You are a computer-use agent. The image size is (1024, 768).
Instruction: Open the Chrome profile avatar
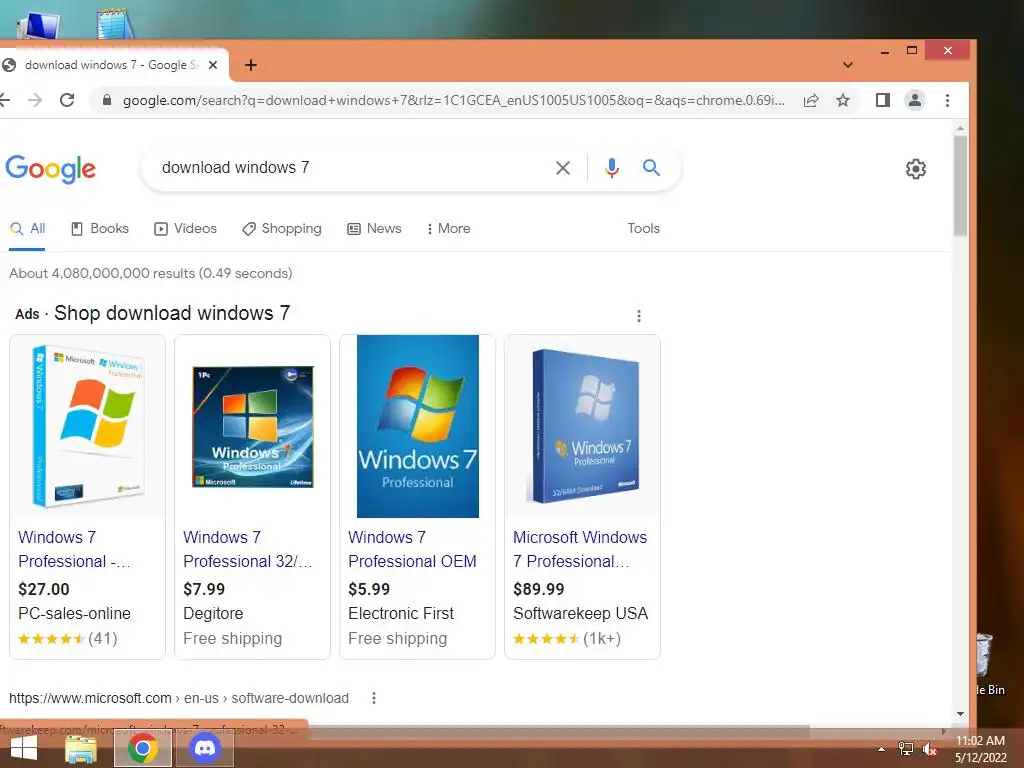tap(915, 100)
